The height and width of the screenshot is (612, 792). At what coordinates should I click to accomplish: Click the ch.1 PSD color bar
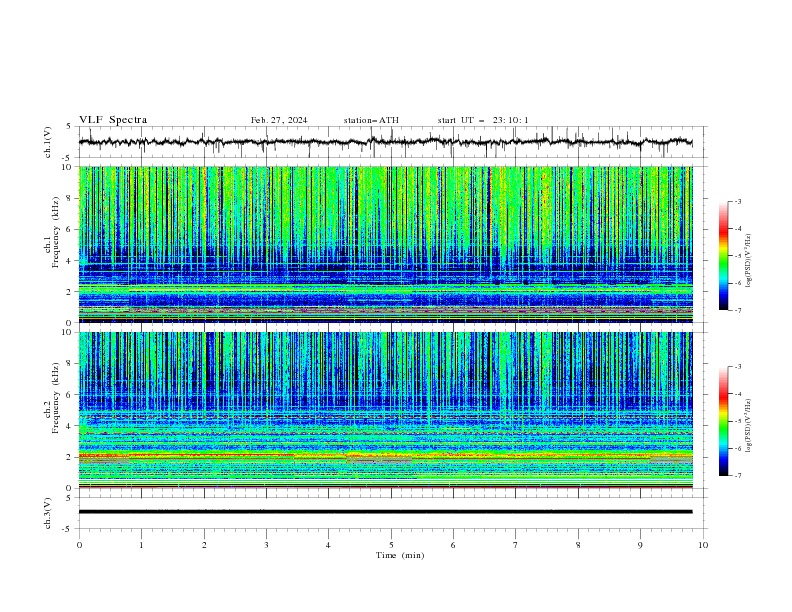click(x=724, y=256)
